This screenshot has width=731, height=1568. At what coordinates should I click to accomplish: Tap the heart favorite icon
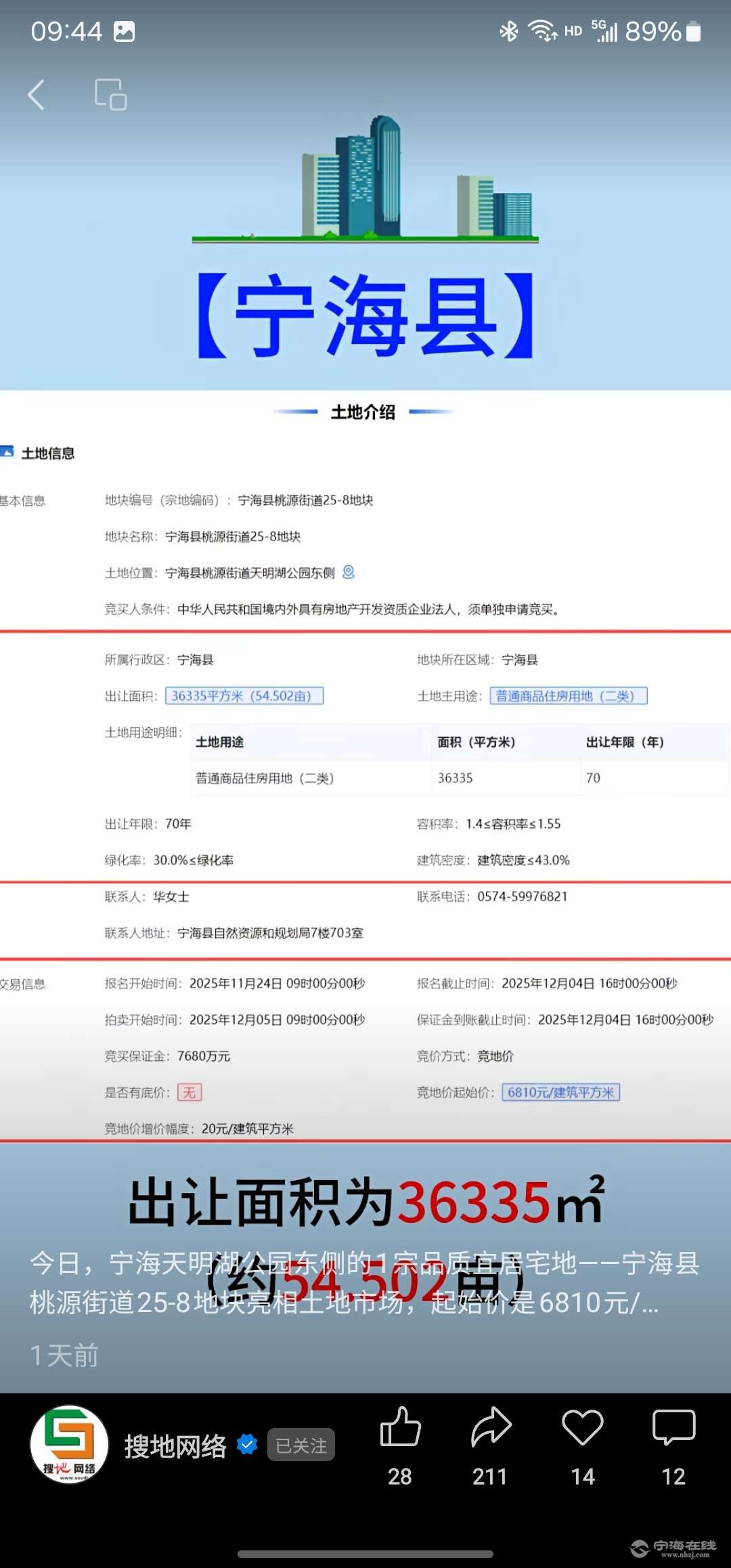point(582,1427)
